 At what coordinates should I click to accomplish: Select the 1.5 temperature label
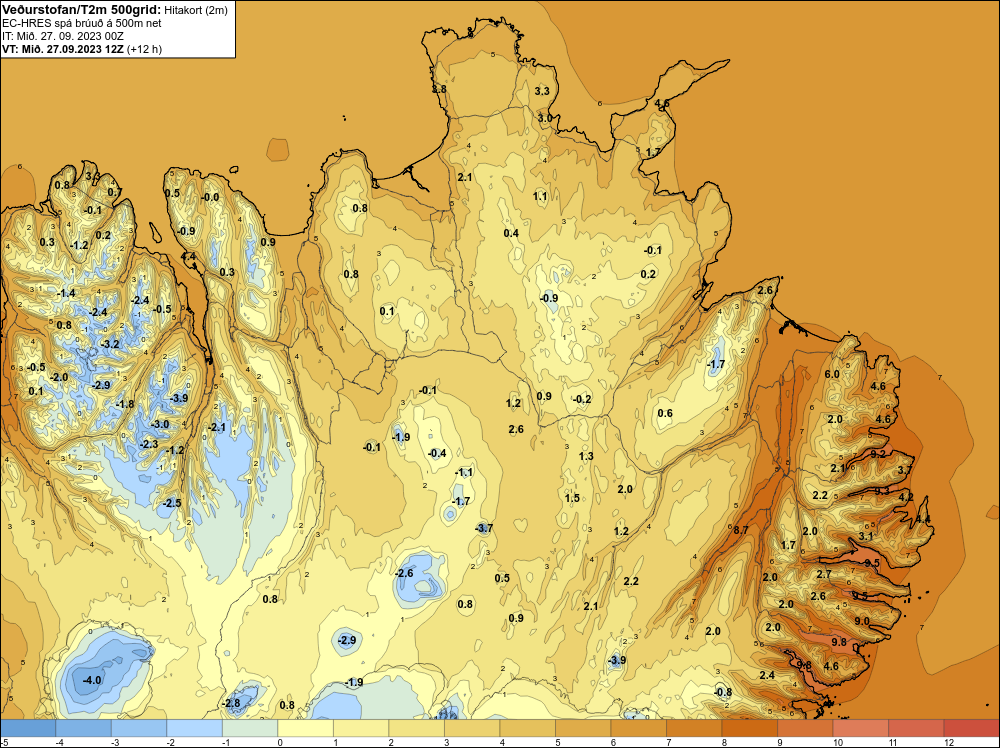[571, 498]
